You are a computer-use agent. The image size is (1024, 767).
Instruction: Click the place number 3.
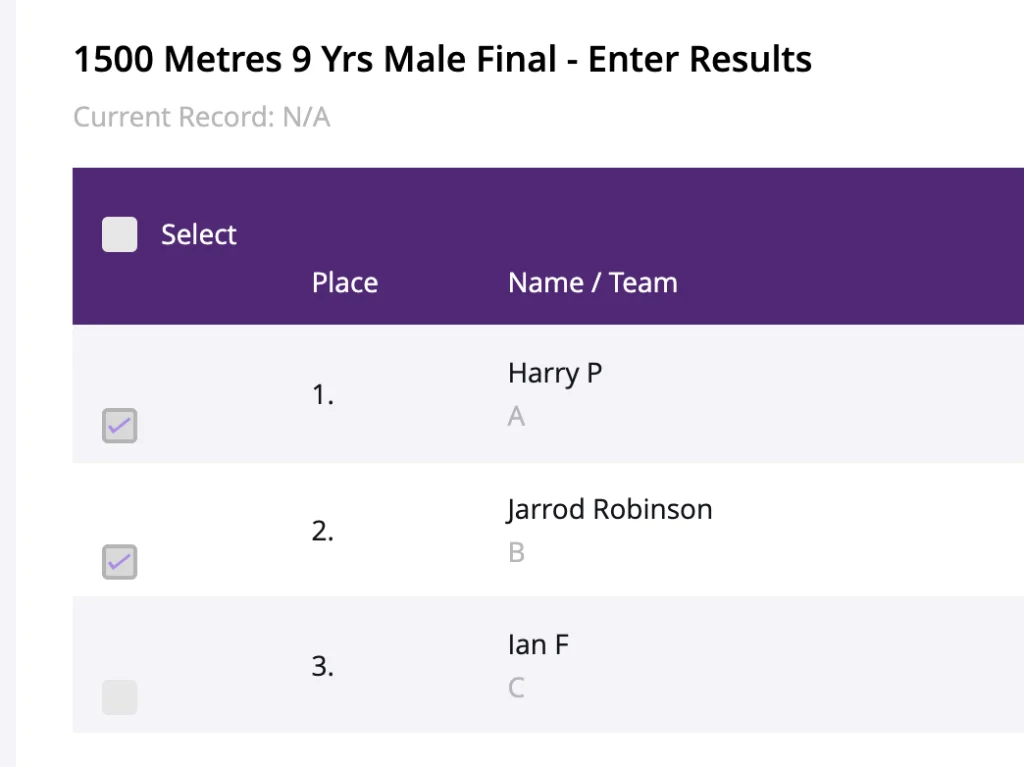click(323, 666)
